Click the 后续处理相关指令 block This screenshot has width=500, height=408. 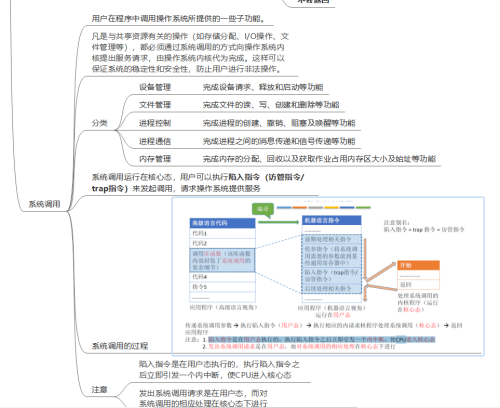tap(332, 289)
